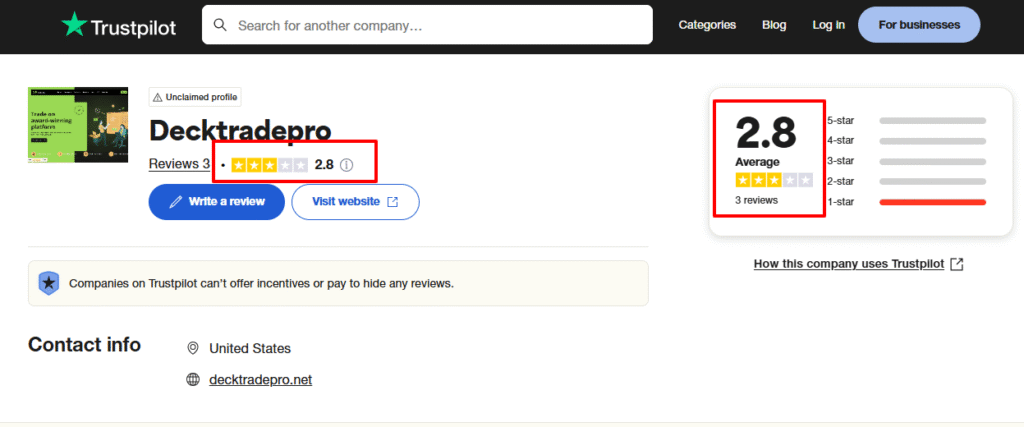The width and height of the screenshot is (1024, 427).
Task: Click the large 2.8 rating number
Action: [x=766, y=133]
